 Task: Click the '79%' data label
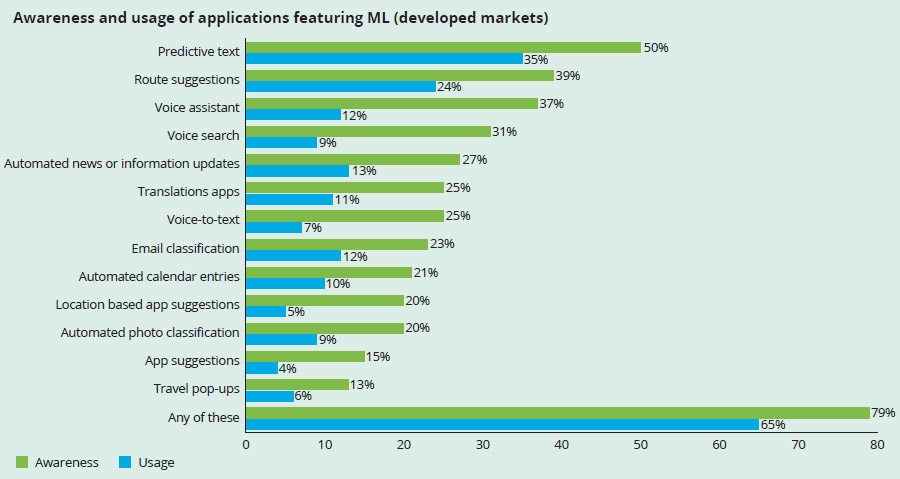click(x=883, y=412)
